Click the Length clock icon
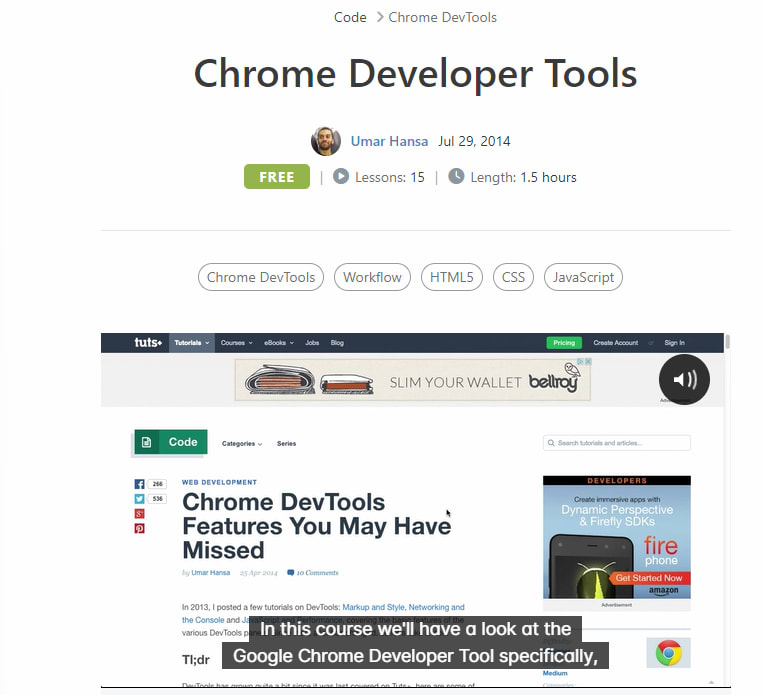Screen dimensions: 764x695 [456, 176]
